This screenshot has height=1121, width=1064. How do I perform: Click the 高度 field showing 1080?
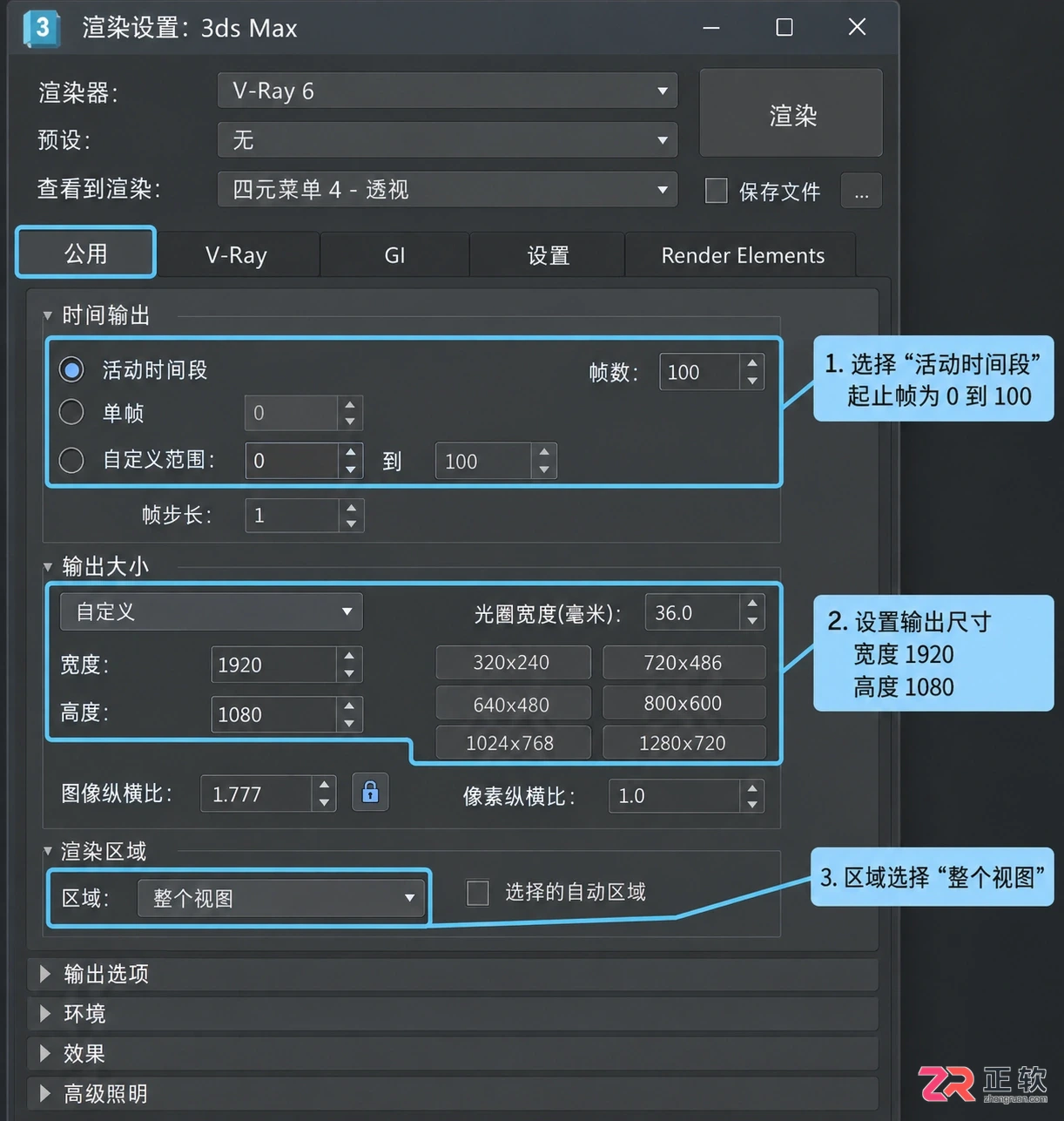(x=273, y=714)
